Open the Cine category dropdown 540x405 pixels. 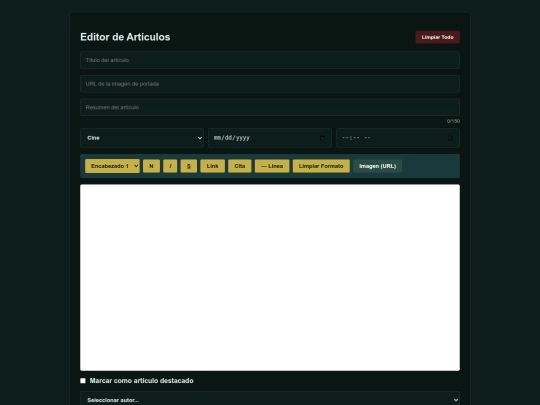[x=142, y=138]
